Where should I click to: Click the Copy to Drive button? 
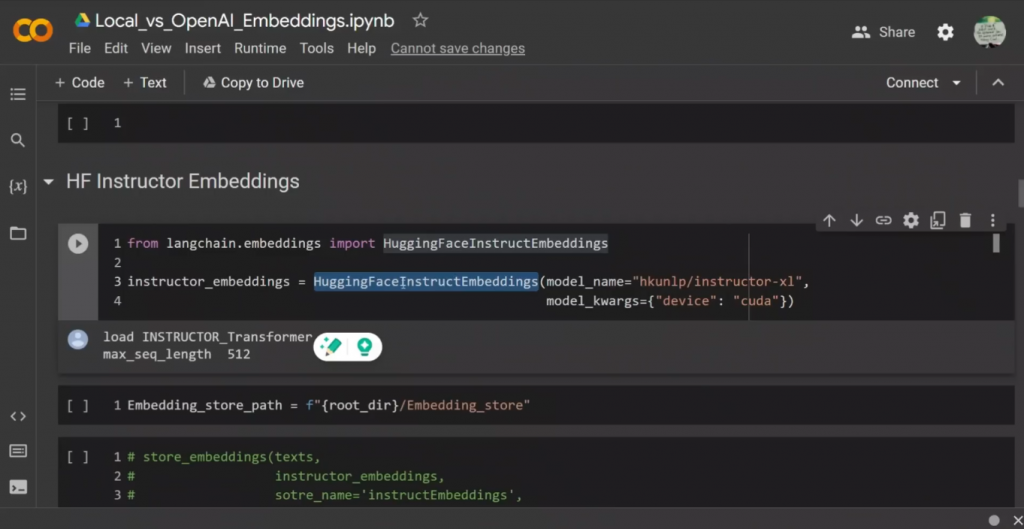pos(253,83)
